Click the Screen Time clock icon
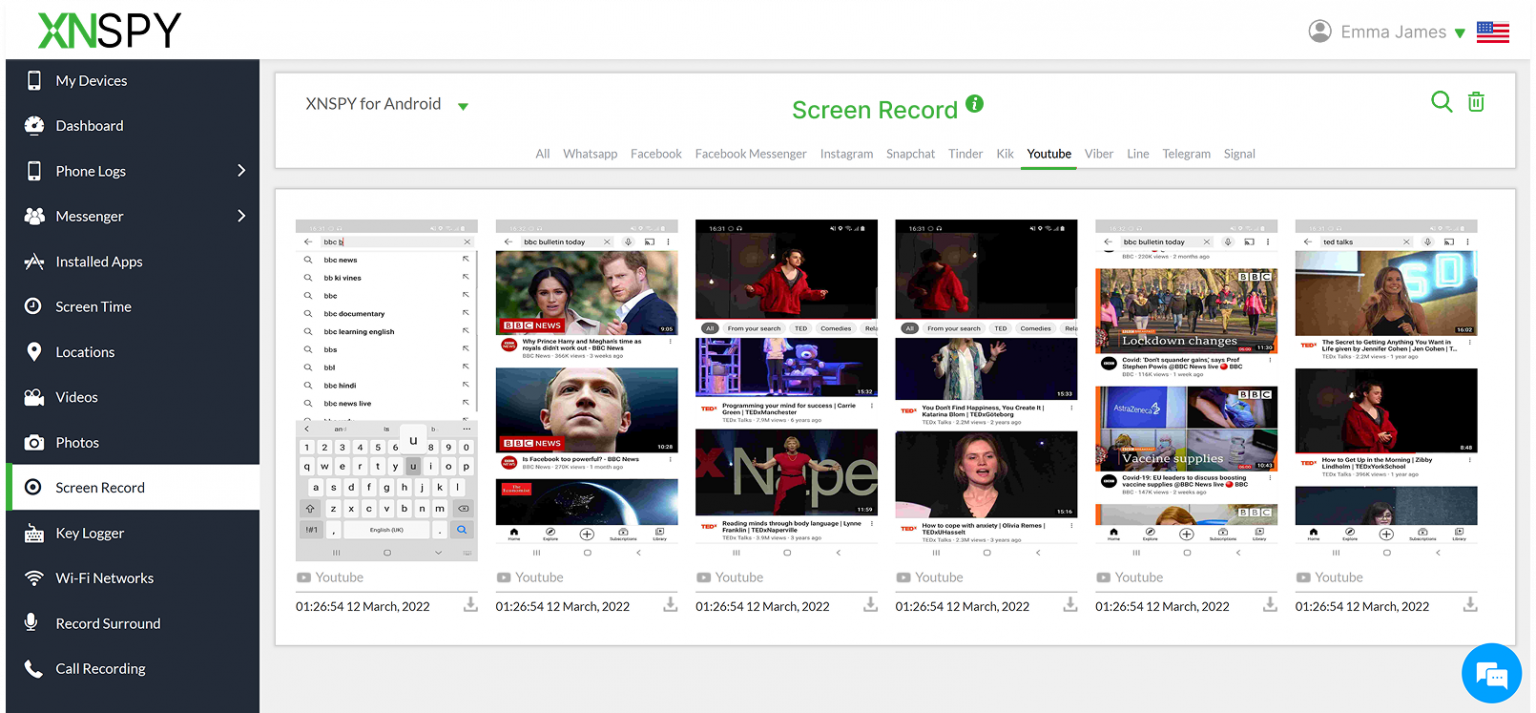1536x713 pixels. (x=34, y=306)
